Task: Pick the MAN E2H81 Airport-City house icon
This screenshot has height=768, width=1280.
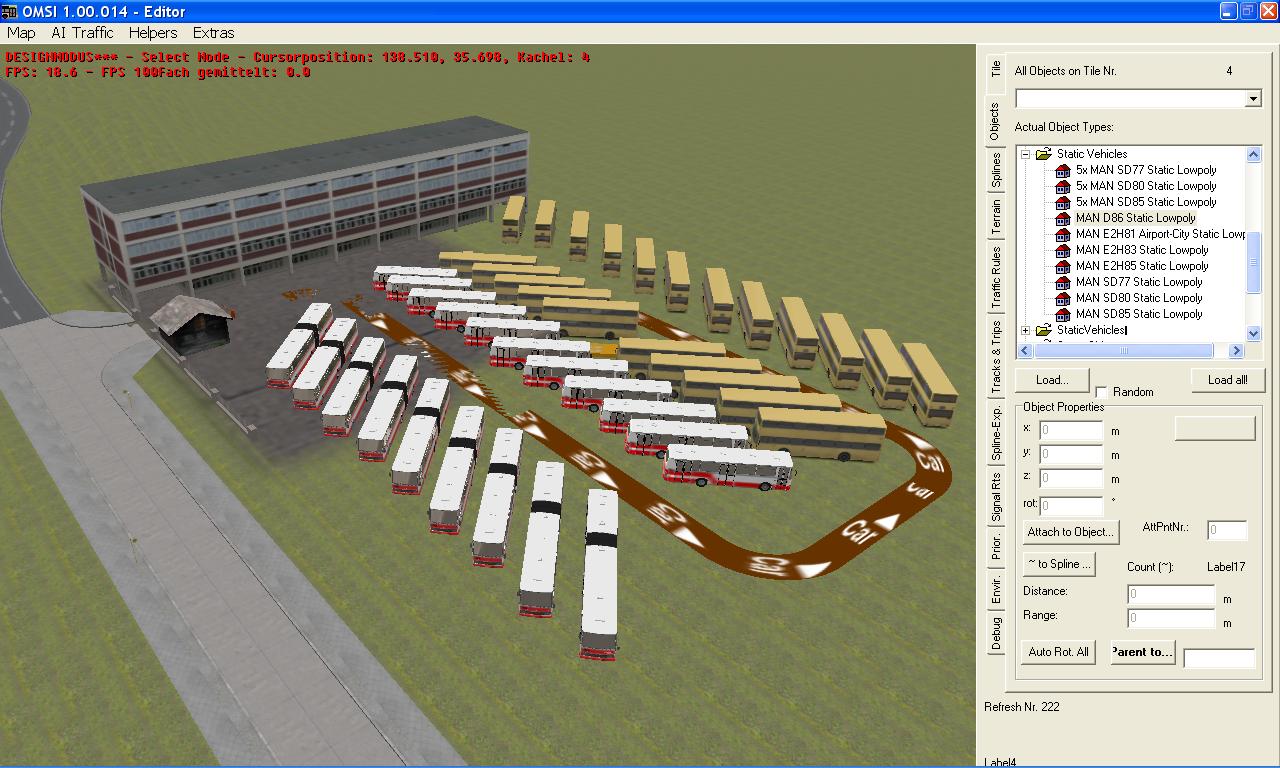Action: (x=1063, y=234)
